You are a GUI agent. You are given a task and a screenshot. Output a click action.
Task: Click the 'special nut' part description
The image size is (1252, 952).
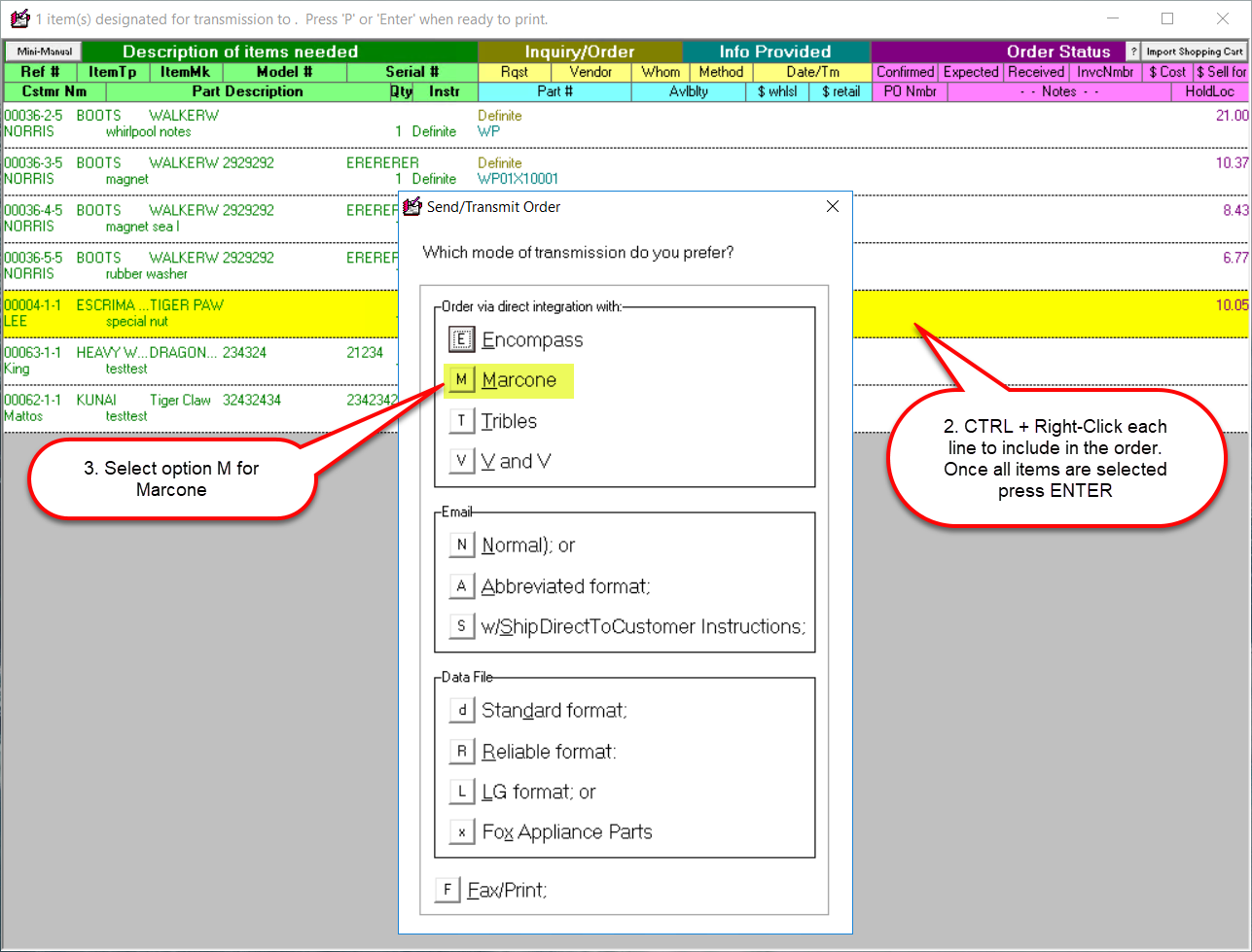pyautogui.click(x=139, y=322)
